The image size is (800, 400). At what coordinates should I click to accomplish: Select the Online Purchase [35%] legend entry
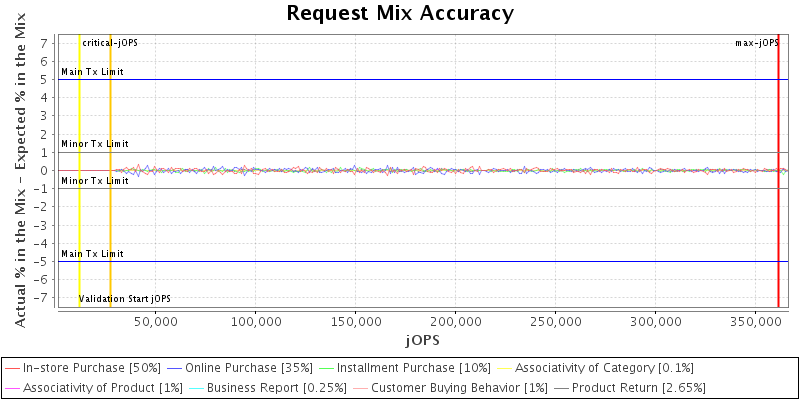coord(239,367)
